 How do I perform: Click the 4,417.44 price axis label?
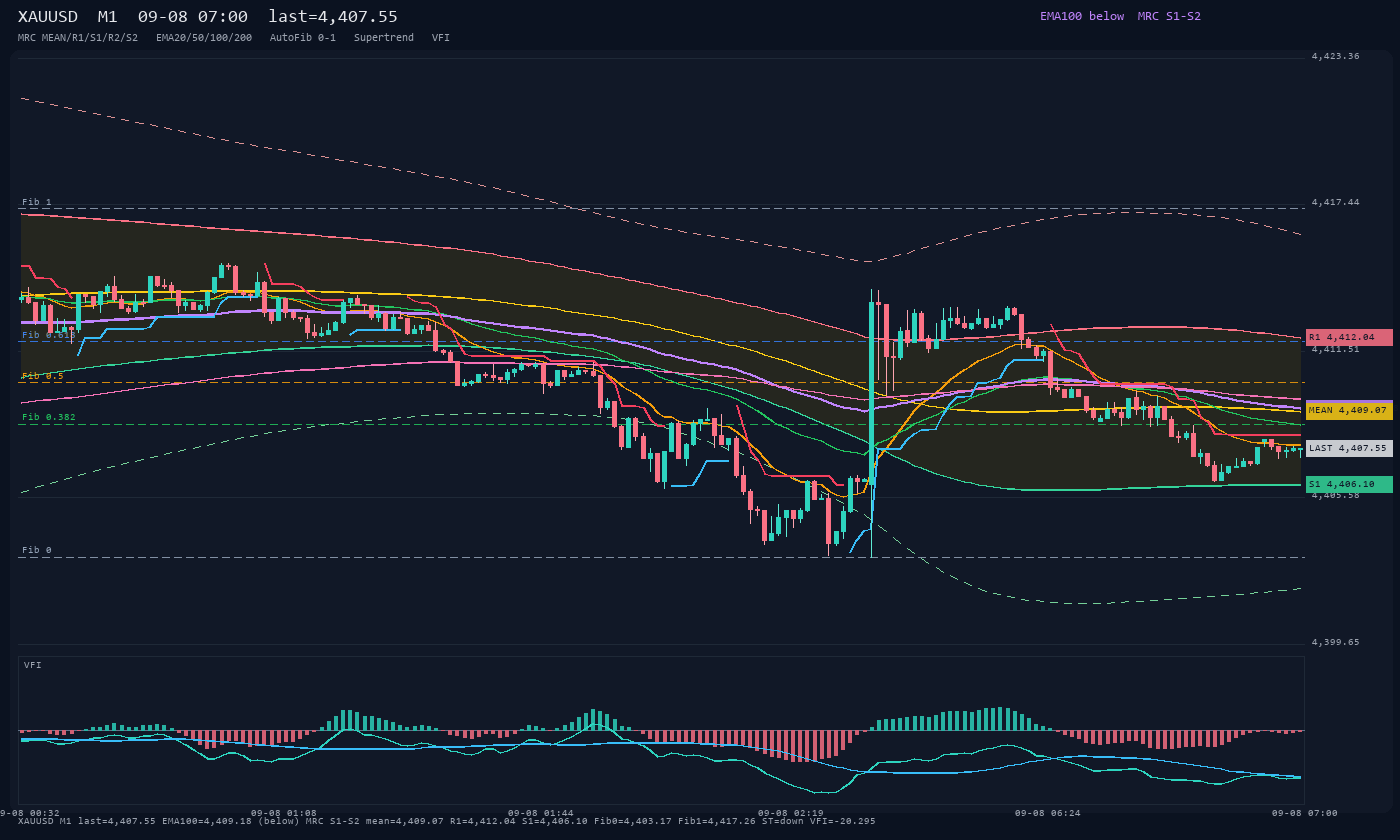(1335, 202)
